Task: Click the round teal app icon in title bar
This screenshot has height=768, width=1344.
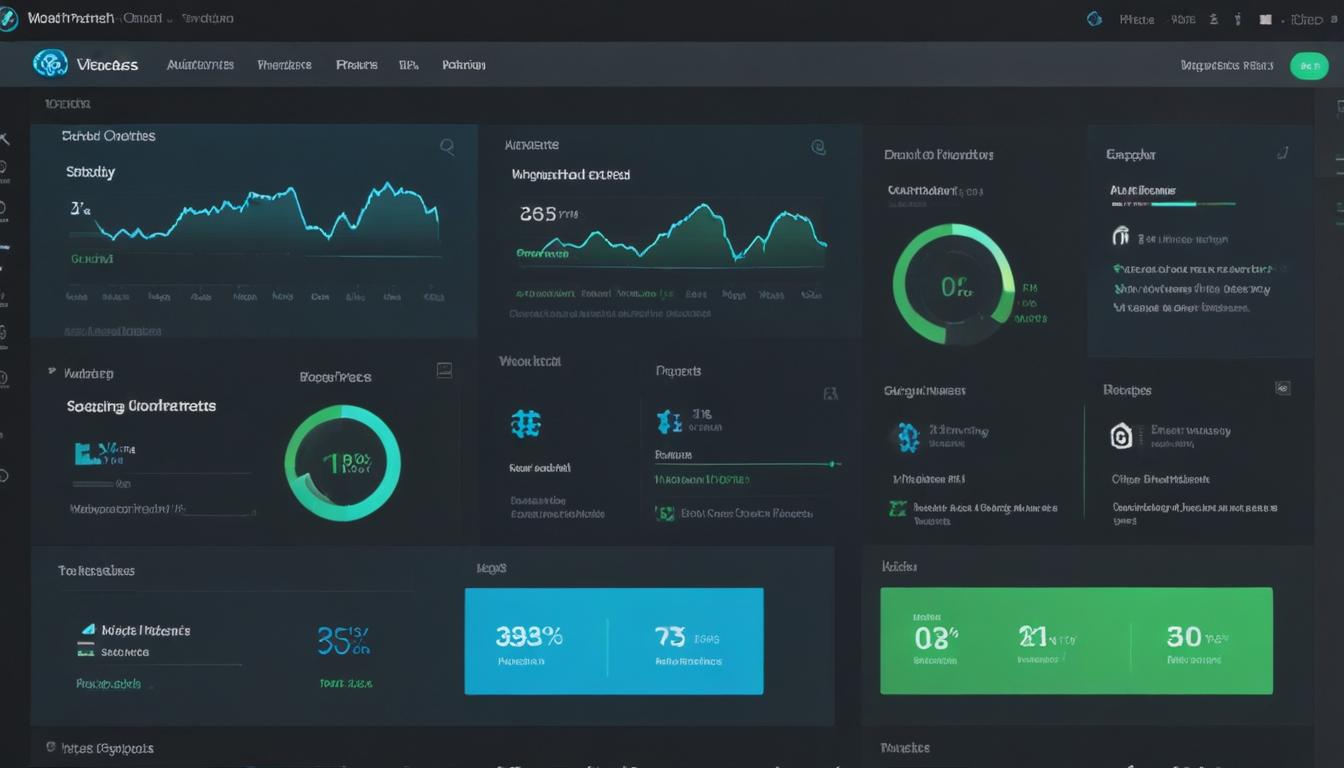Action: pos(9,19)
